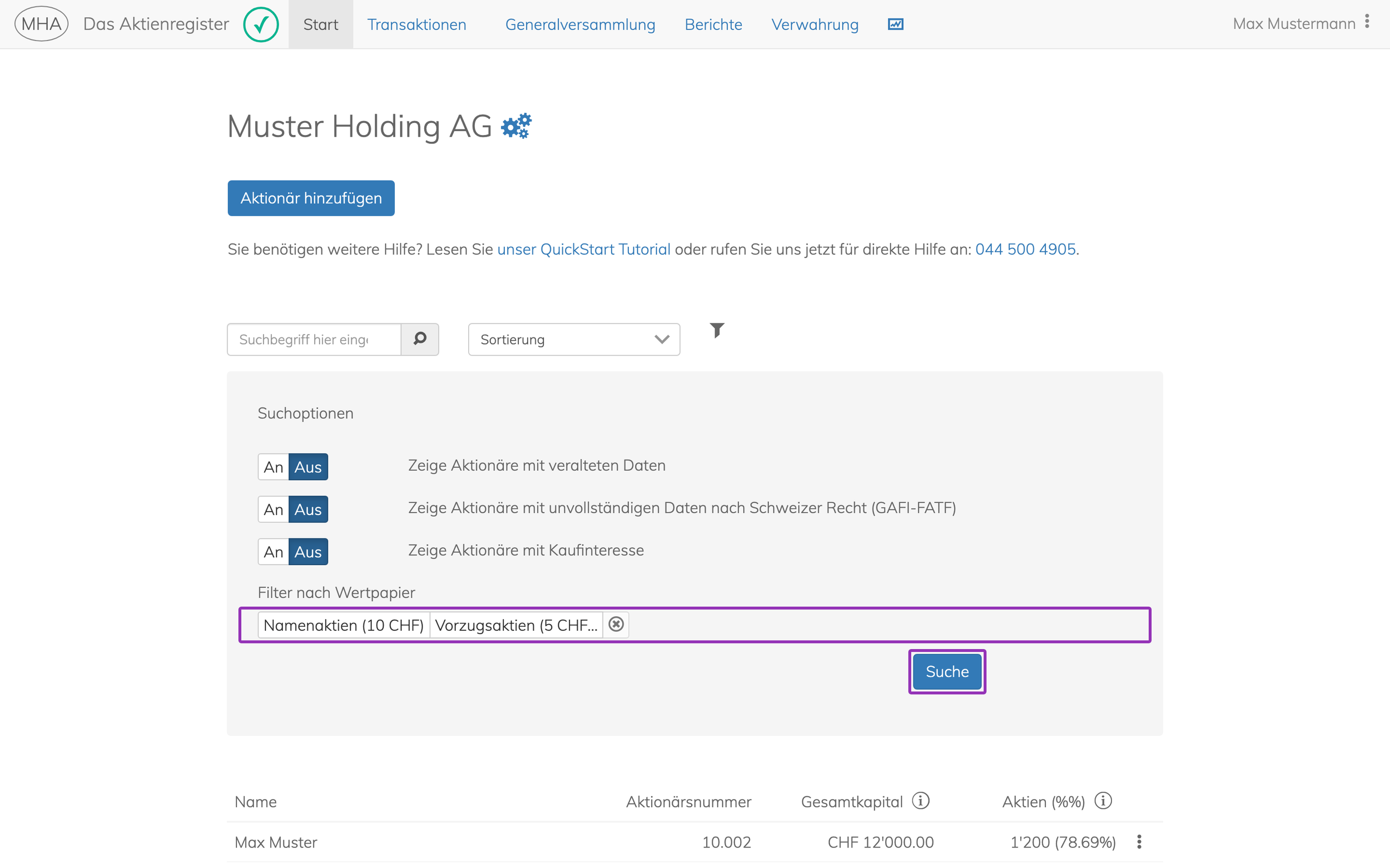Viewport: 1390px width, 868px height.
Task: Show info for Aktien (%%) column
Action: click(1103, 800)
